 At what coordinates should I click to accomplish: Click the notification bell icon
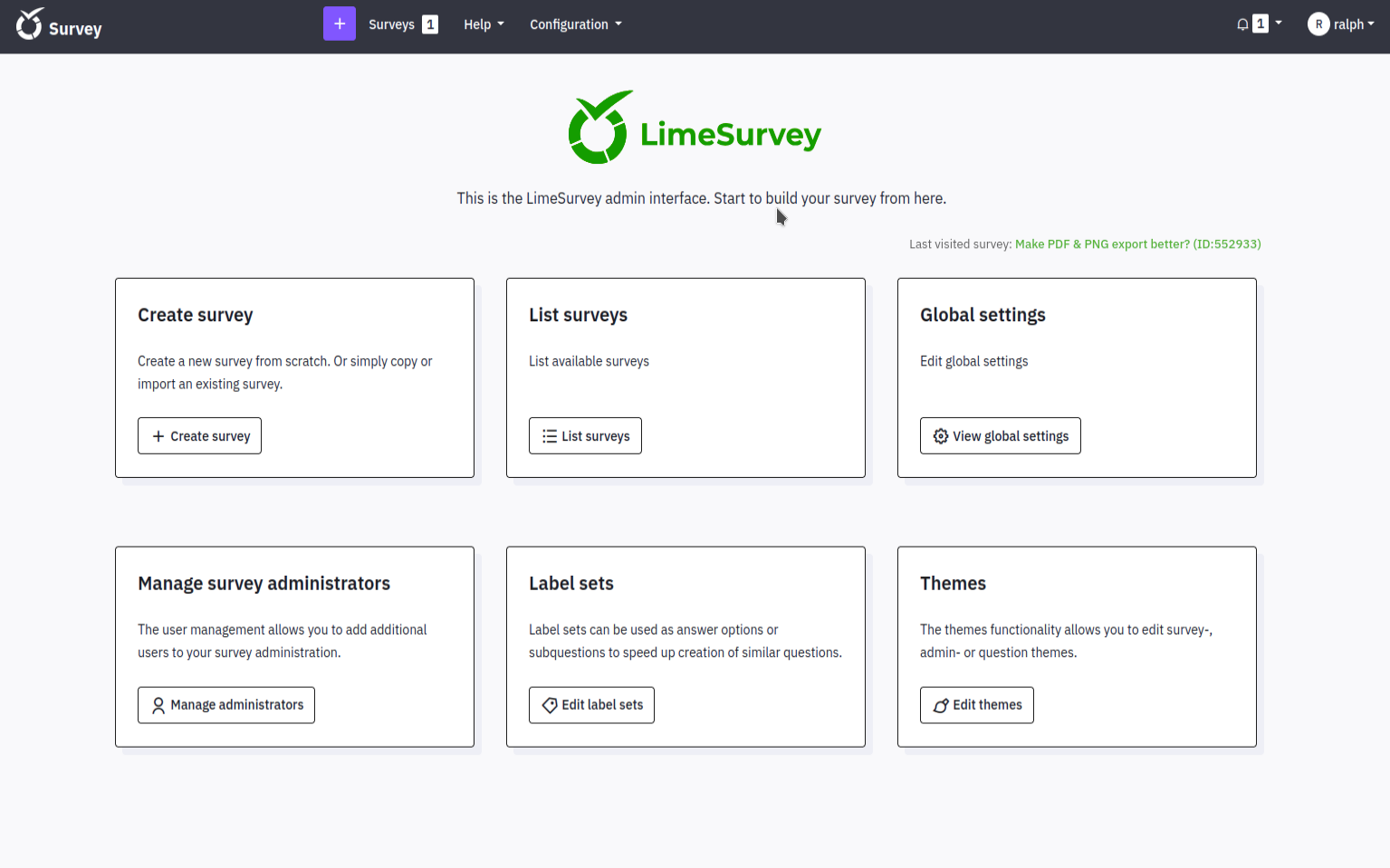[1242, 24]
